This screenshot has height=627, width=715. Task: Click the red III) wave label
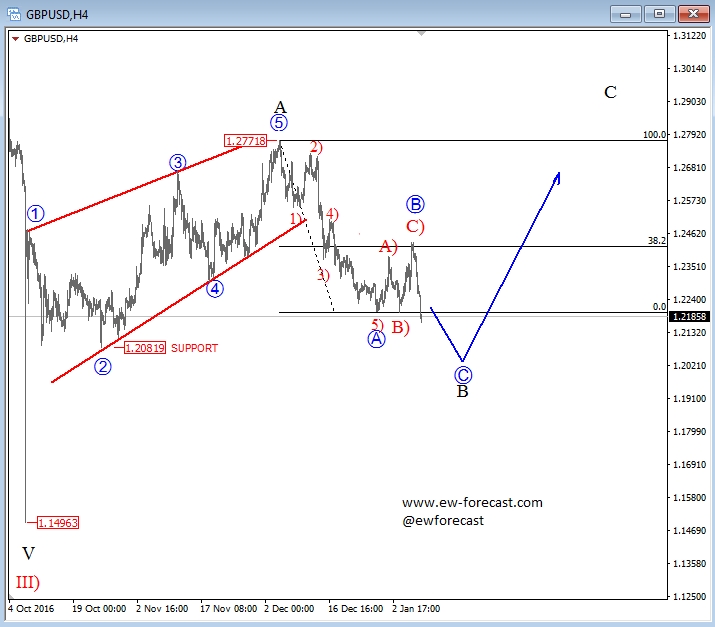28,583
